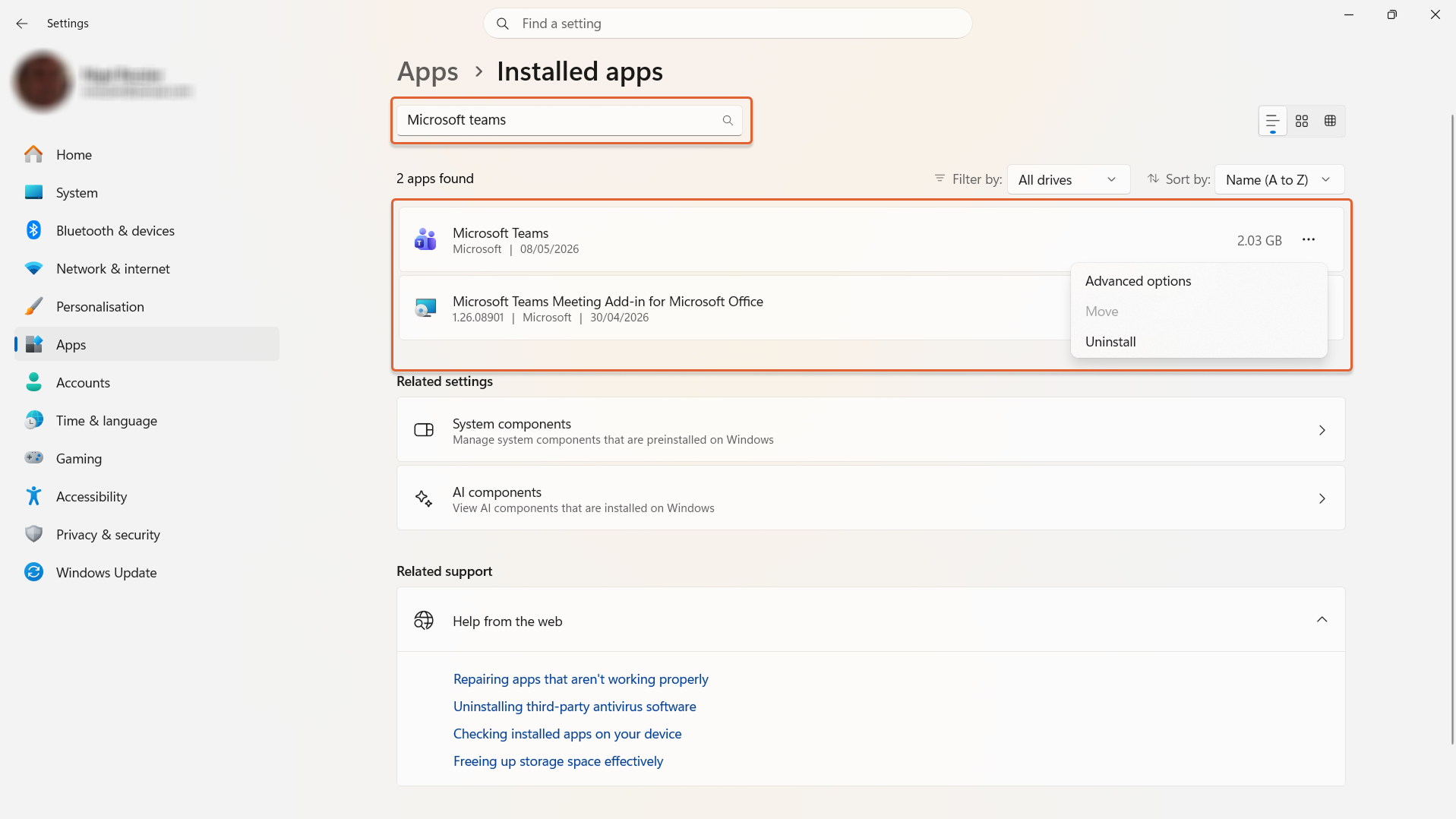Click the Microsoft teams app search field
This screenshot has height=819, width=1456.
pos(570,120)
